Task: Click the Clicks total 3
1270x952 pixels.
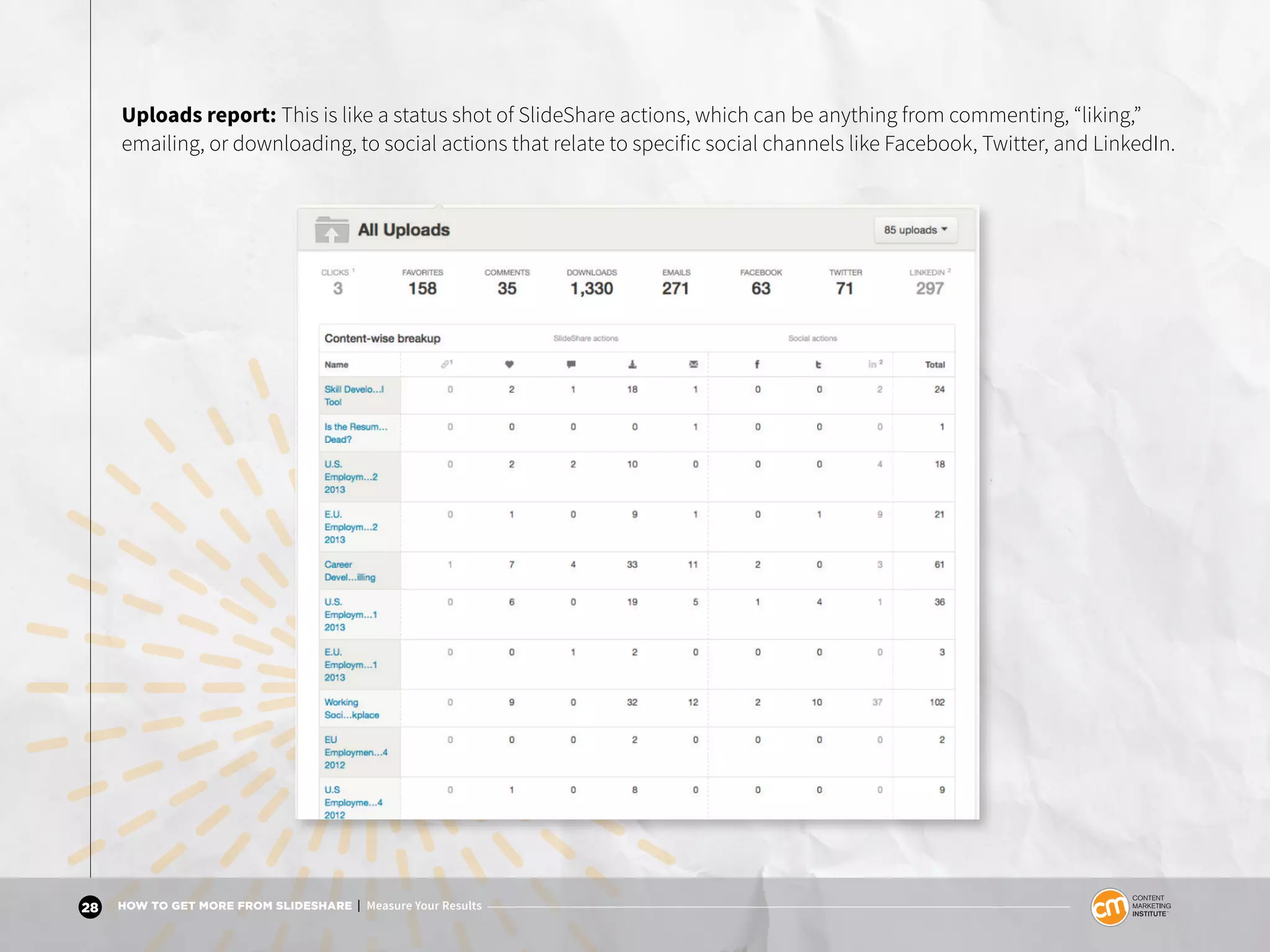Action: (x=338, y=288)
